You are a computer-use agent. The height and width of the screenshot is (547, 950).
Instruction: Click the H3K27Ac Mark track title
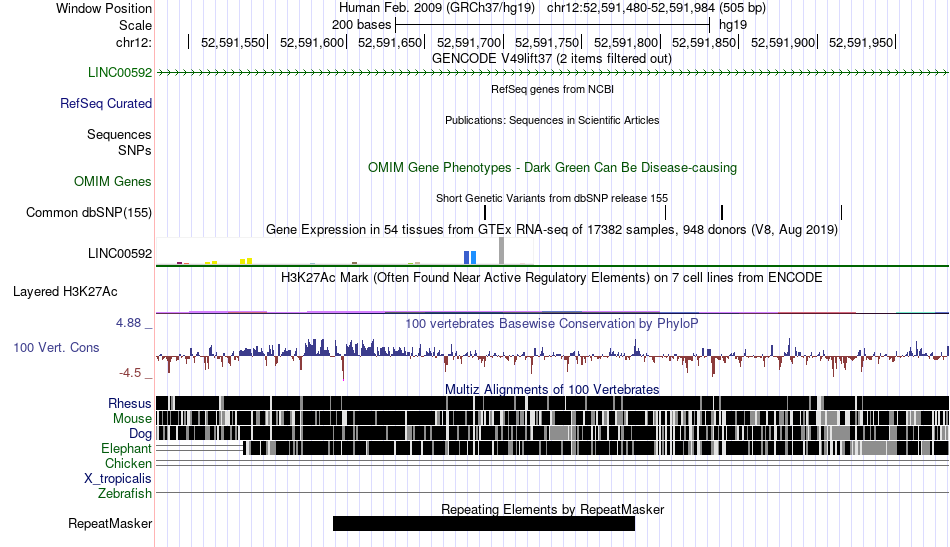[x=552, y=278]
